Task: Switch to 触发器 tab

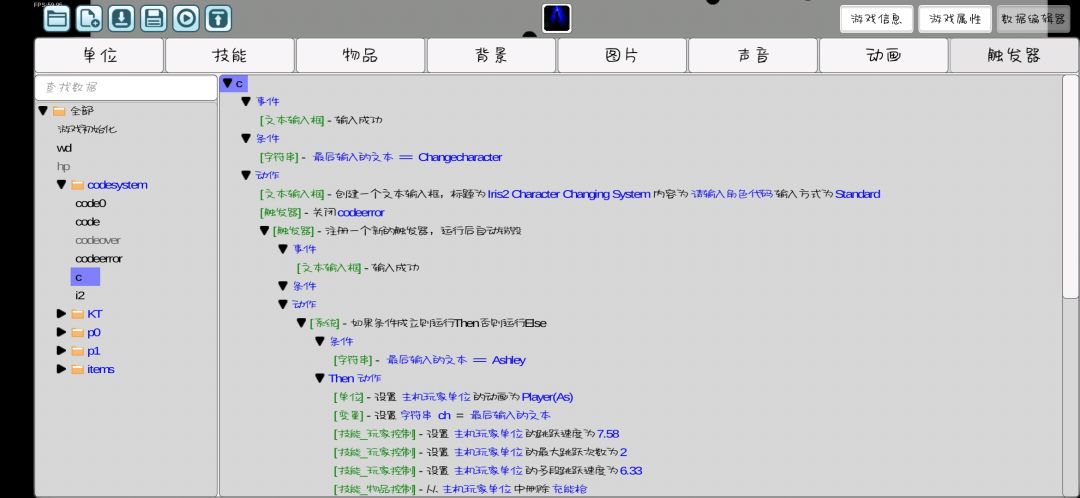Action: (1014, 55)
